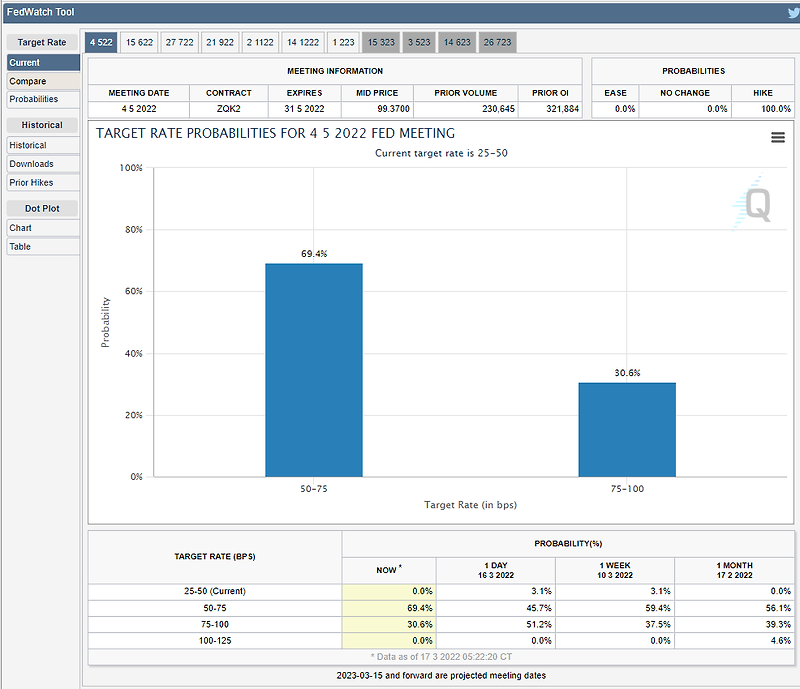800x689 pixels.
Task: Click the 25-50 (Current) table row label
Action: pyautogui.click(x=215, y=591)
